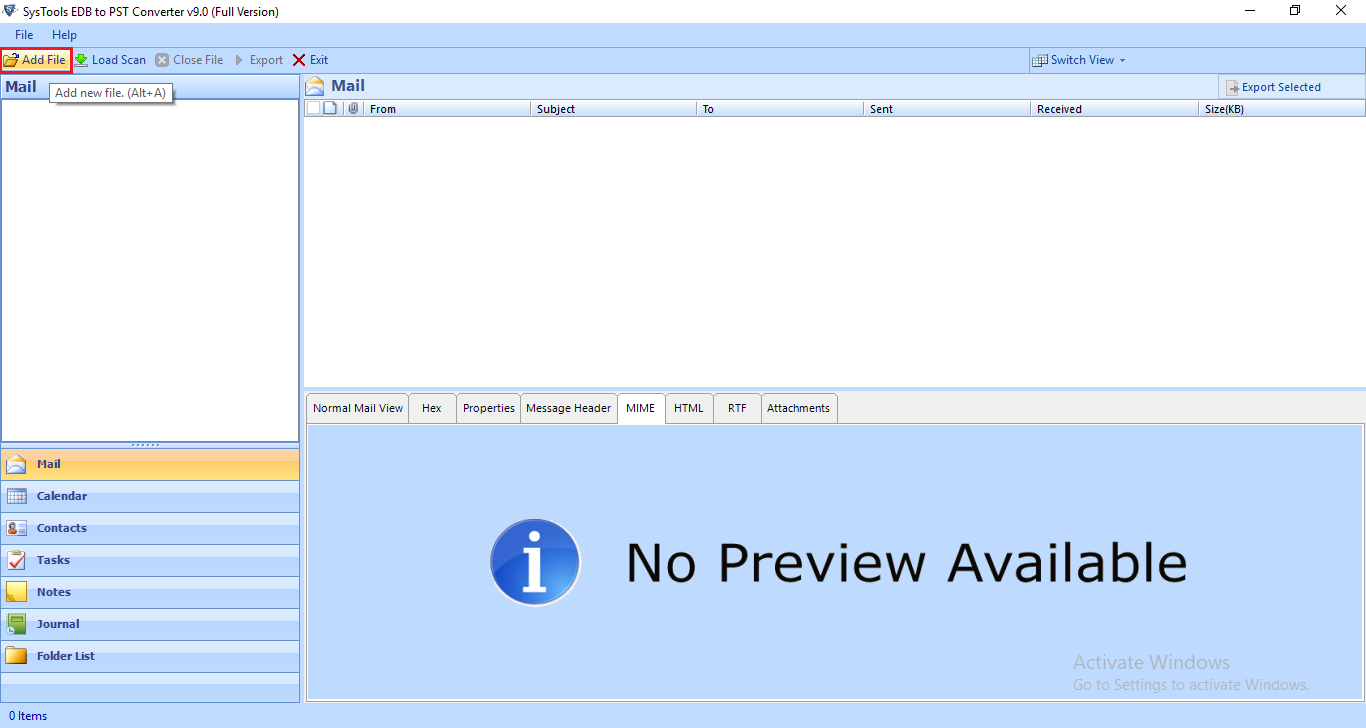Click the Export play-arrow toolbar item
This screenshot has width=1366, height=728.
(259, 60)
